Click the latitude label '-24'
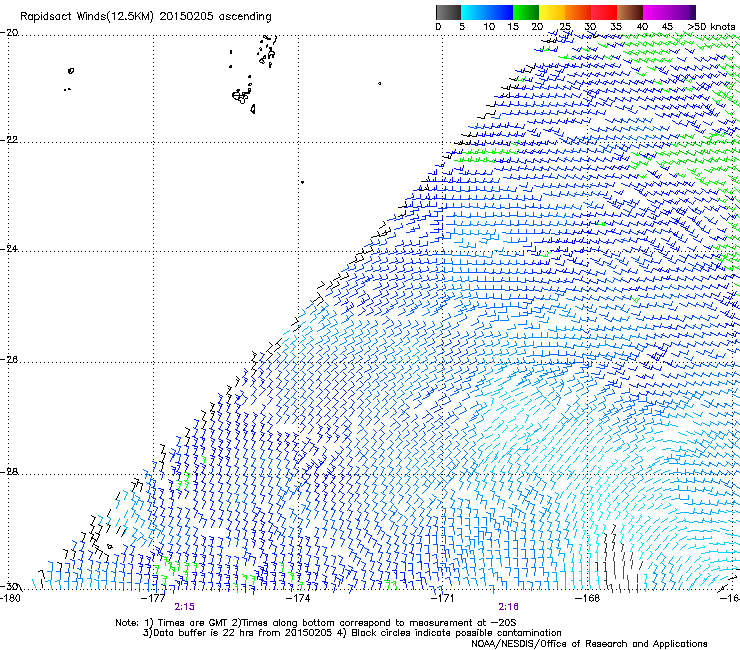 tap(9, 248)
